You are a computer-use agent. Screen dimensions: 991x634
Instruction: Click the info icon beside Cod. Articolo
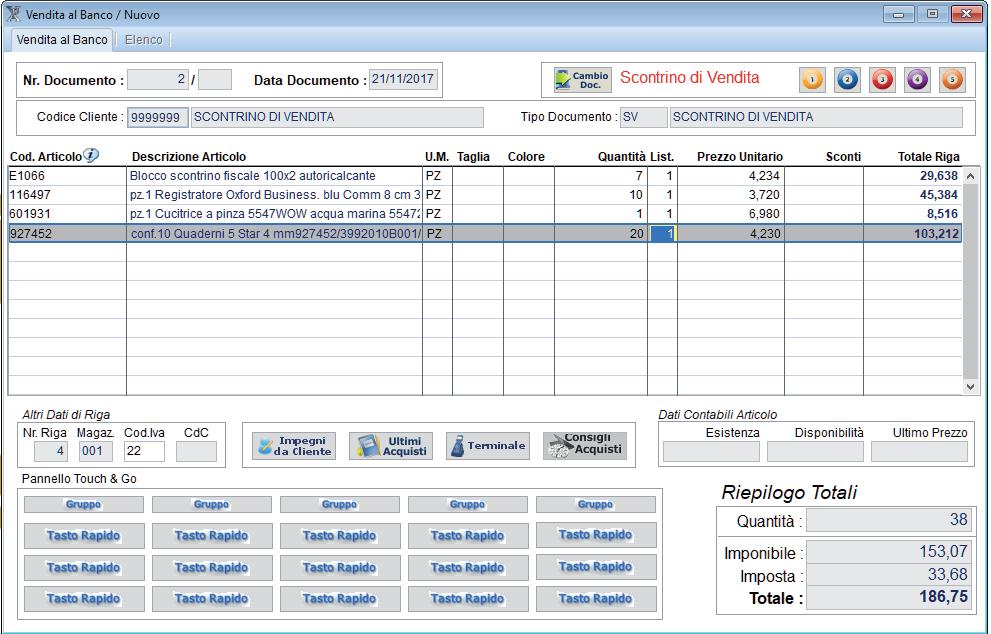tap(92, 155)
